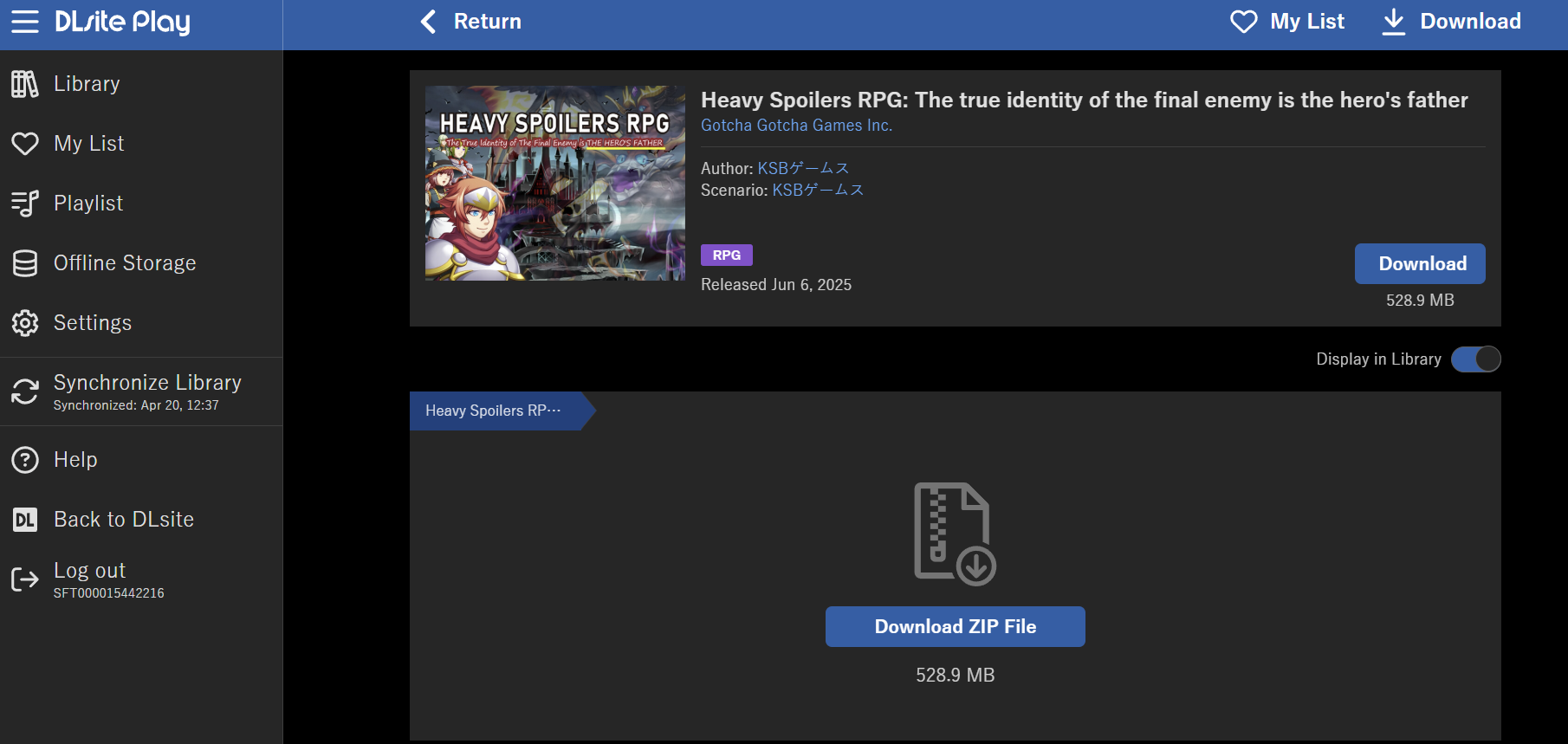
Task: Click the heart icon in the top bar
Action: pos(1244,22)
